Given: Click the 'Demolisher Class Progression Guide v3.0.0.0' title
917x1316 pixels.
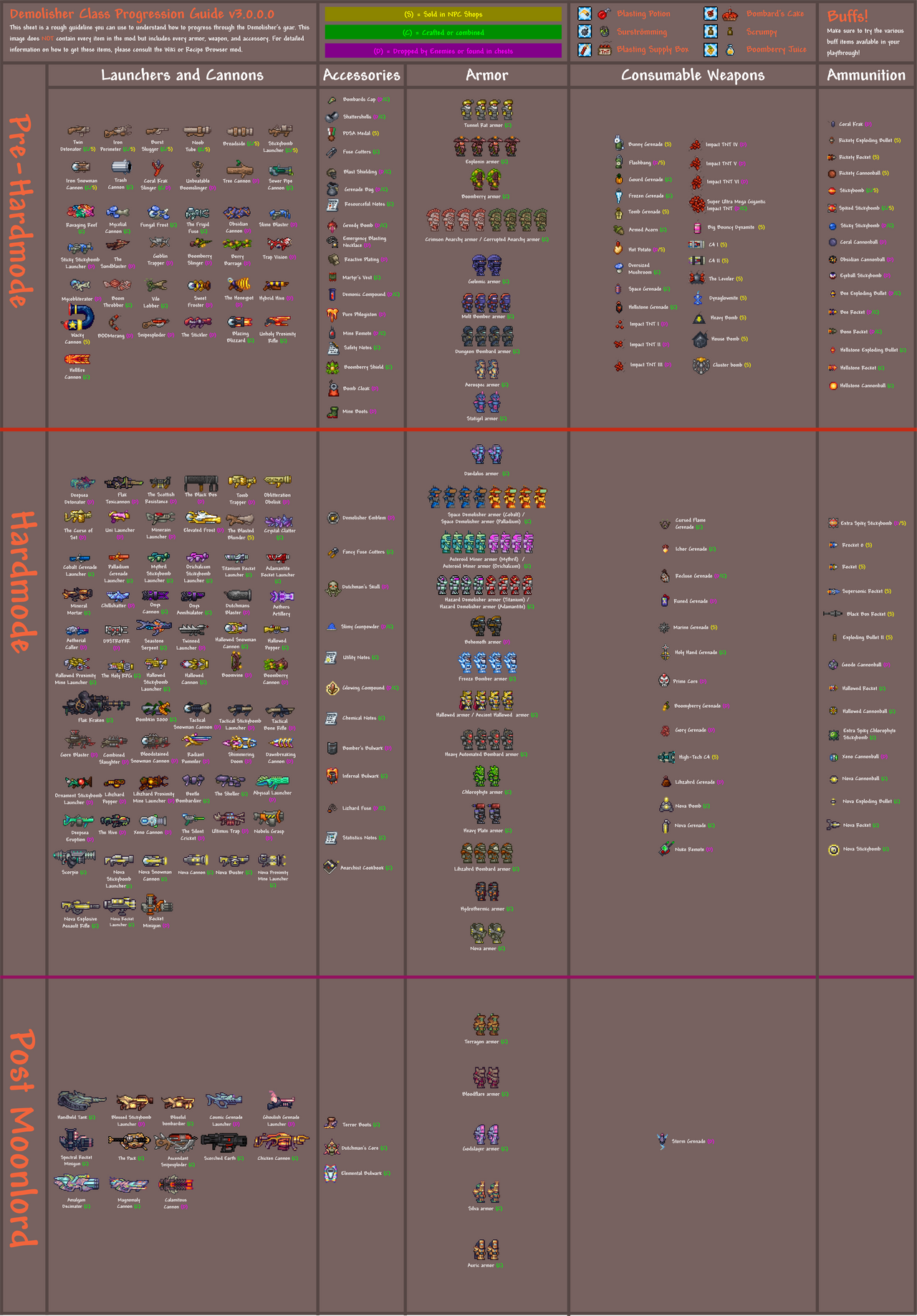Looking at the screenshot, I should pos(142,14).
